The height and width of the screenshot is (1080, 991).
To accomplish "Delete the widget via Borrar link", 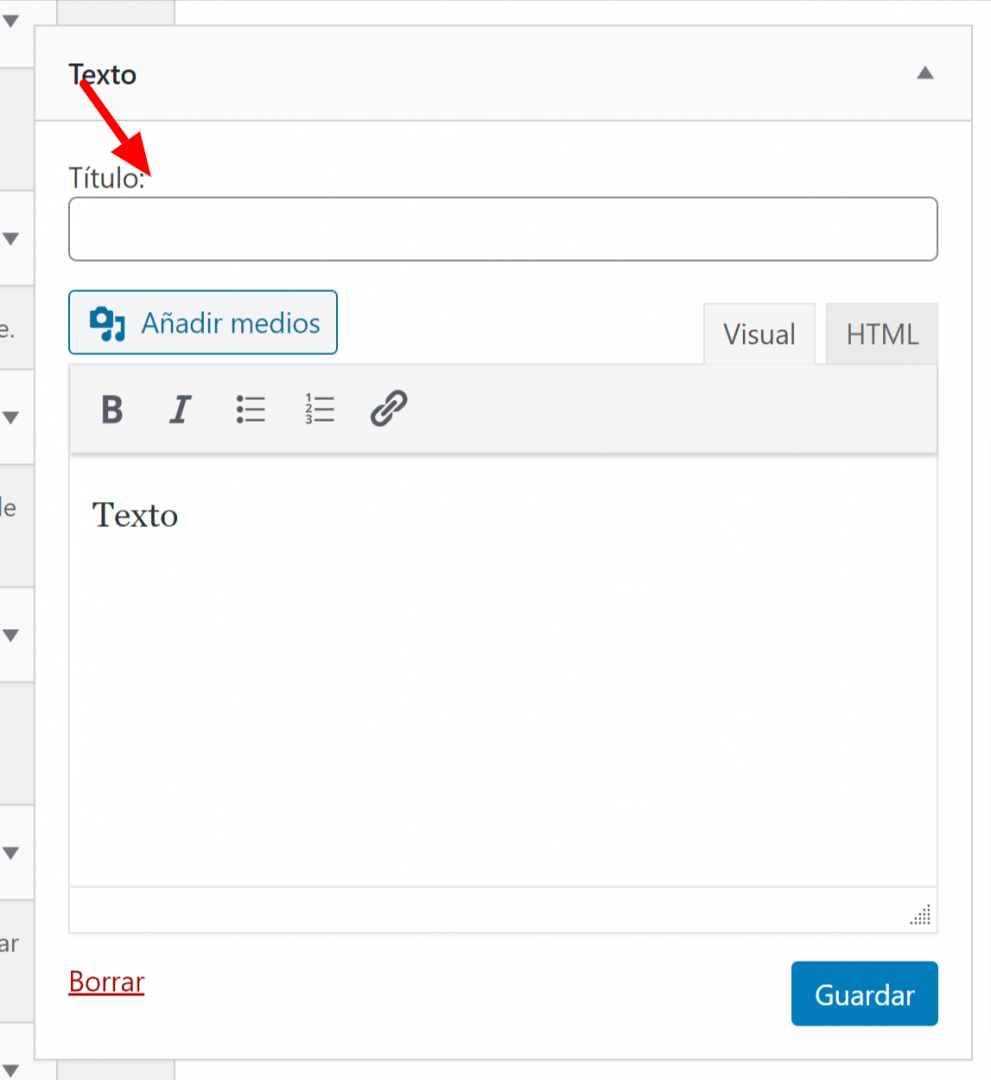I will pyautogui.click(x=107, y=982).
